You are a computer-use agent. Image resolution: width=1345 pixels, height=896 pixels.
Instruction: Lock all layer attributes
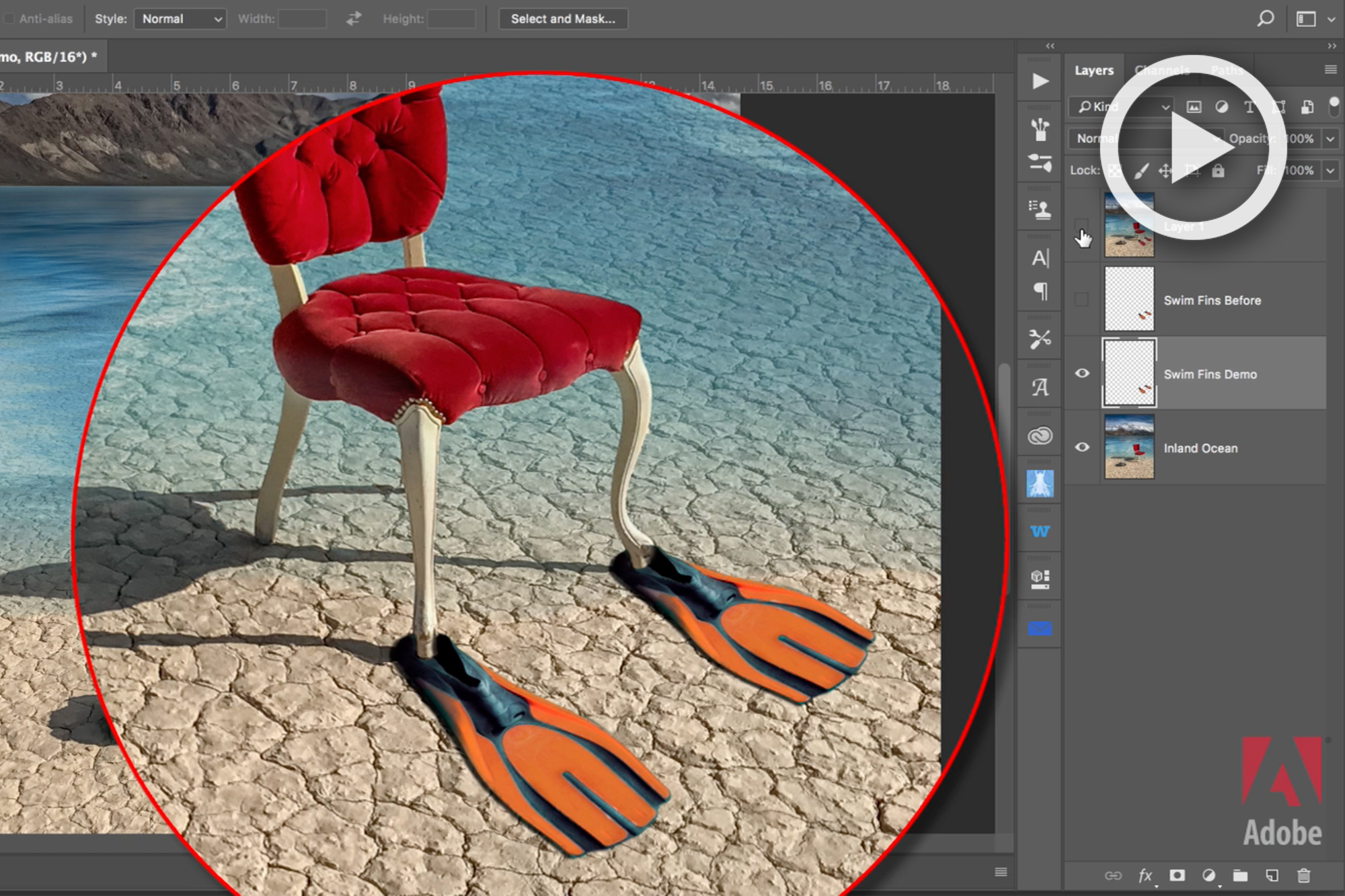(x=1218, y=171)
